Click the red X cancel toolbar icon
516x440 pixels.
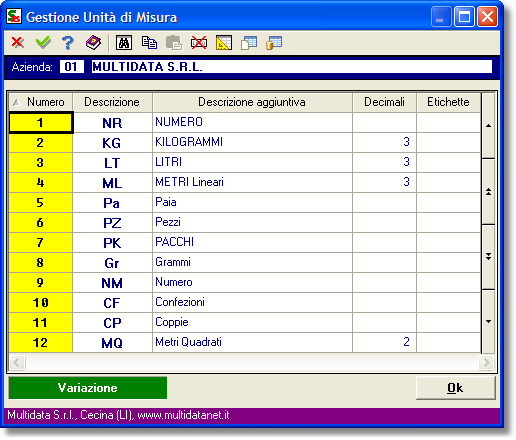pos(18,43)
